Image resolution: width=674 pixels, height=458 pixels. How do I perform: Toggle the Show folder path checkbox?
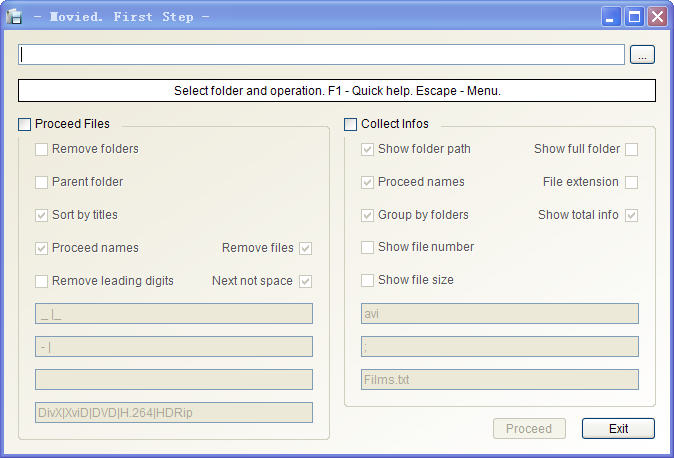(x=368, y=150)
